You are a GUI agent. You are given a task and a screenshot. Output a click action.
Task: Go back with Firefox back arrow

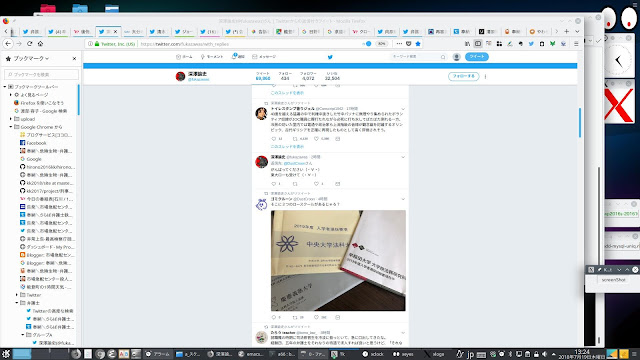coord(8,44)
